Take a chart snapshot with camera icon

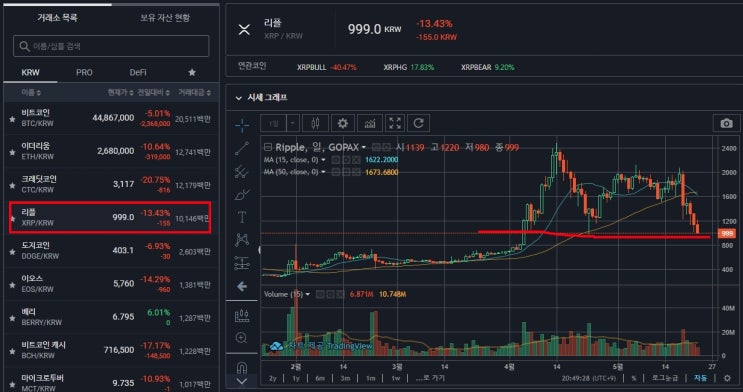point(726,124)
